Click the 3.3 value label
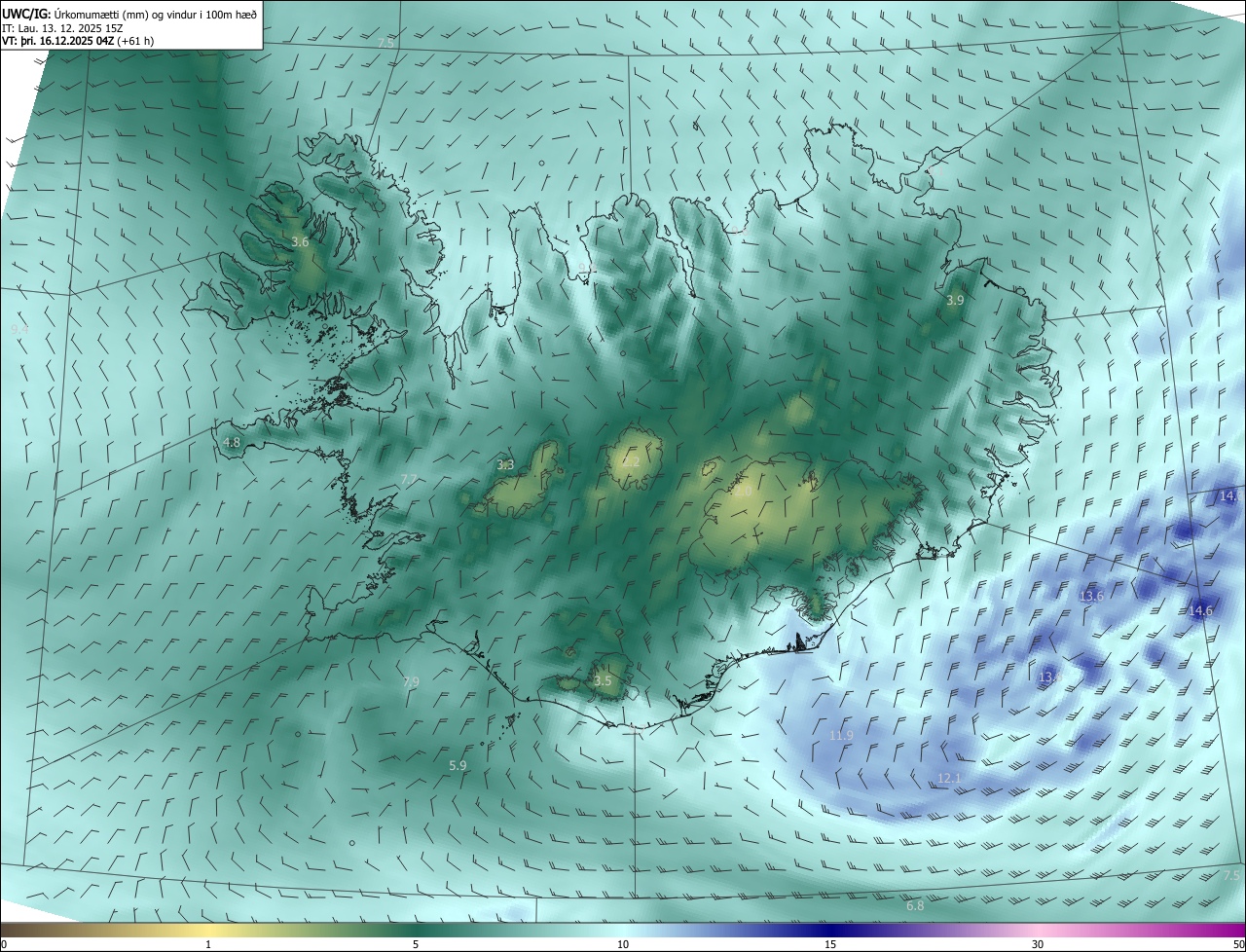Viewport: 1246px width, 952px height. [505, 465]
